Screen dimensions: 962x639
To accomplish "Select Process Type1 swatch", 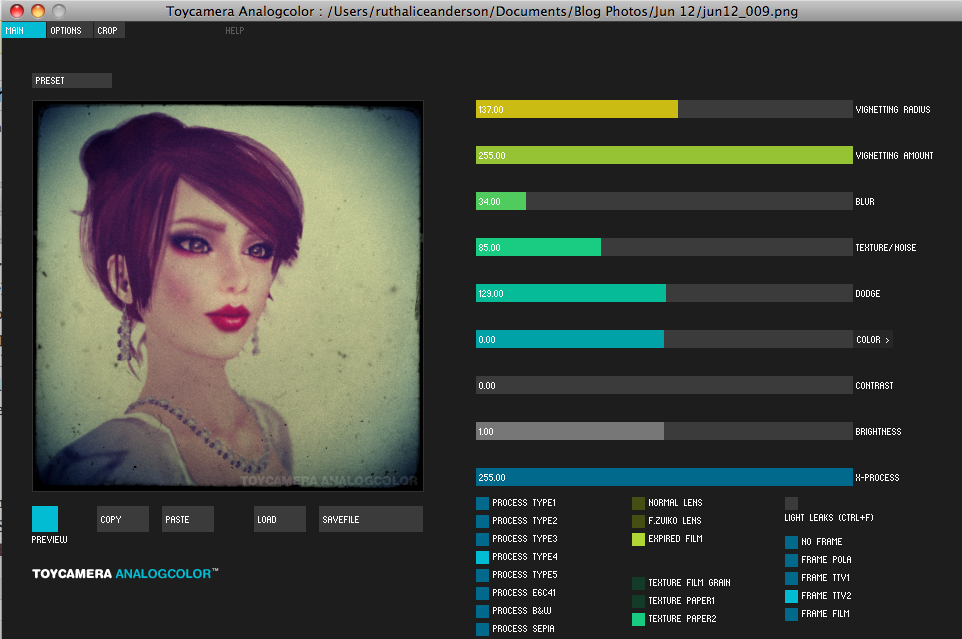I will (483, 503).
